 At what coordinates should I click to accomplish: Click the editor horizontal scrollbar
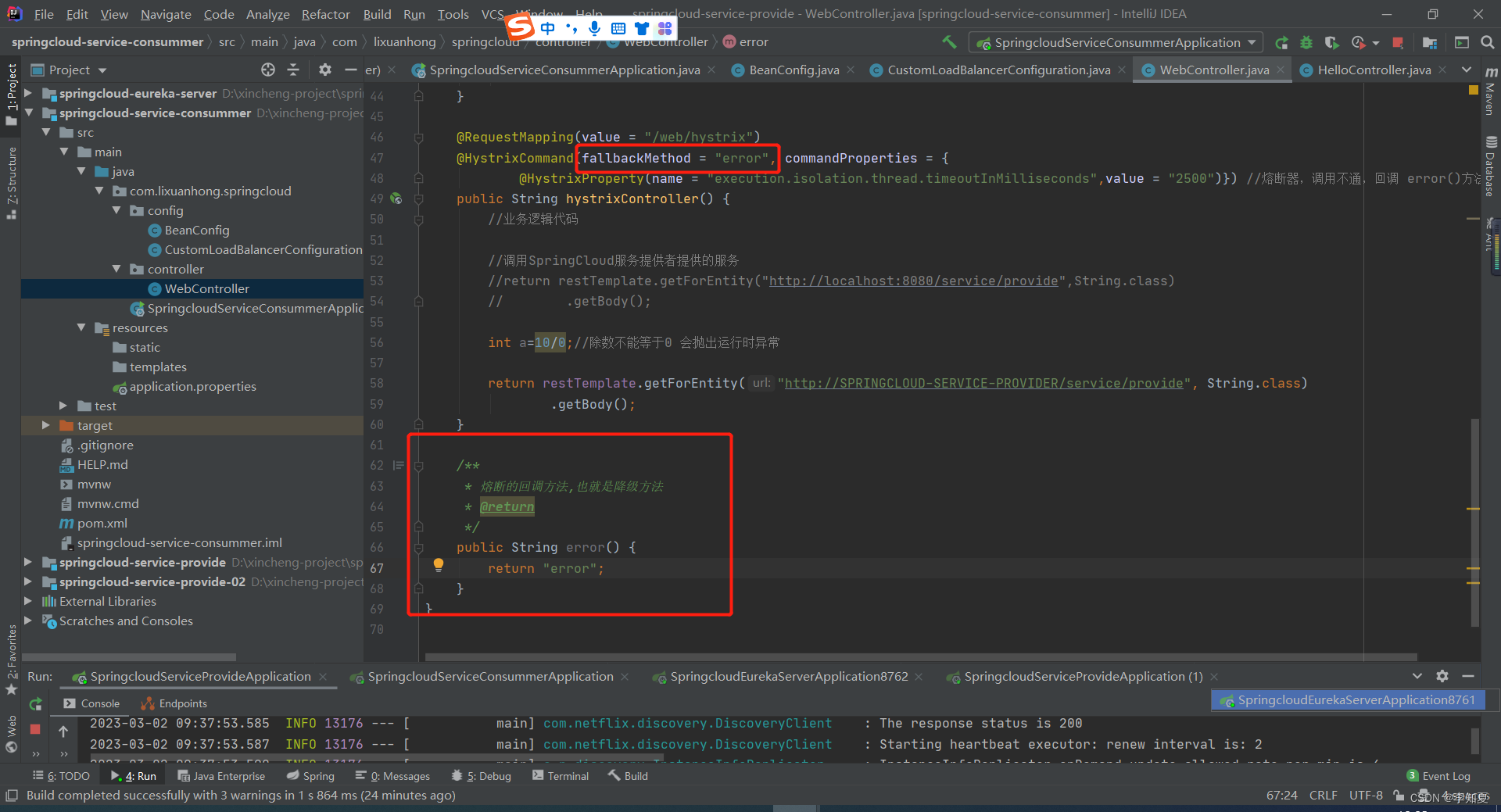[x=921, y=657]
